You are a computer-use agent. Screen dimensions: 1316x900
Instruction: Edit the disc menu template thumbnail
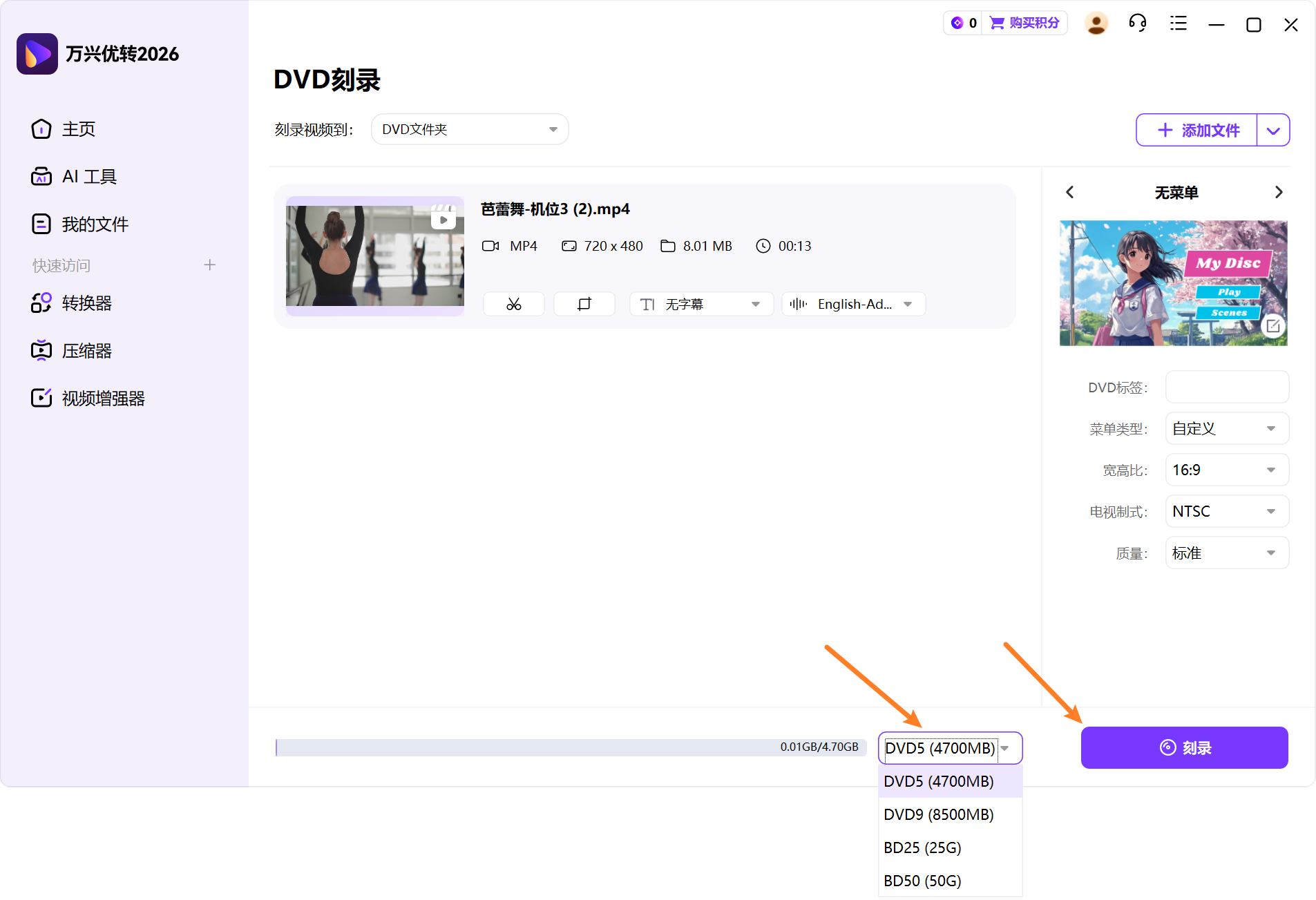[1273, 325]
